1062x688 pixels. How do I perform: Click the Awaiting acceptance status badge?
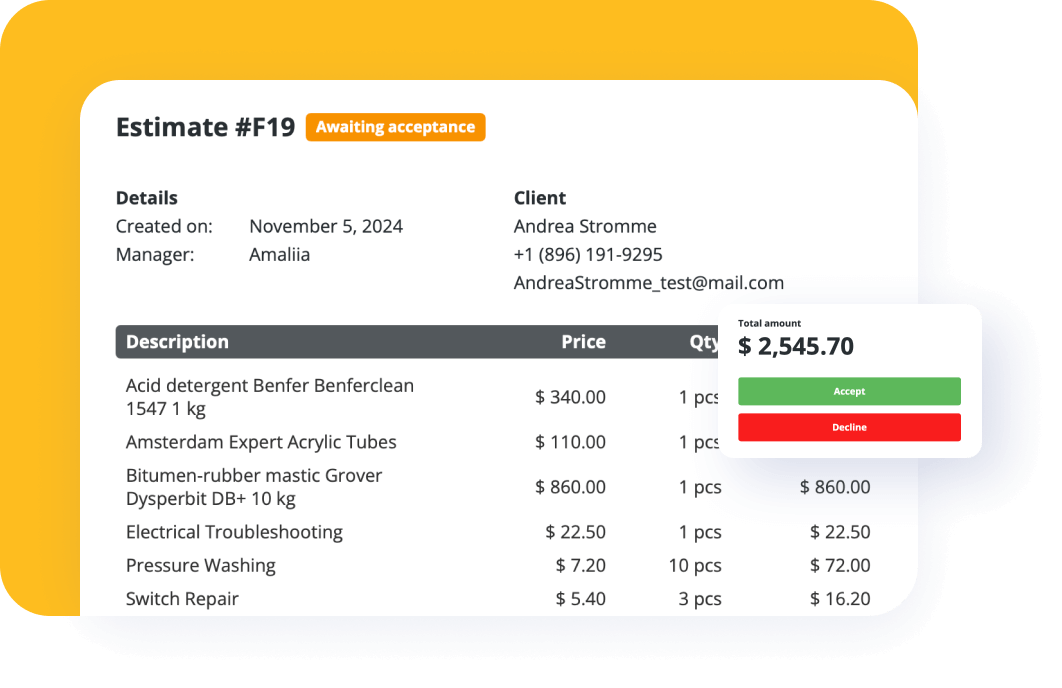pyautogui.click(x=395, y=127)
